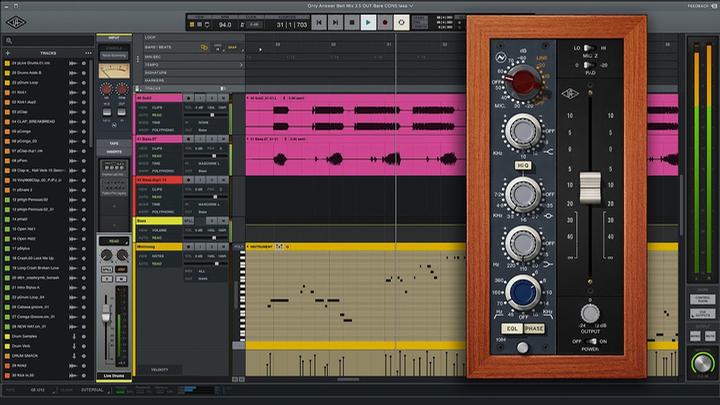Toggle circle button on 08 pPerc row

(x=84, y=161)
